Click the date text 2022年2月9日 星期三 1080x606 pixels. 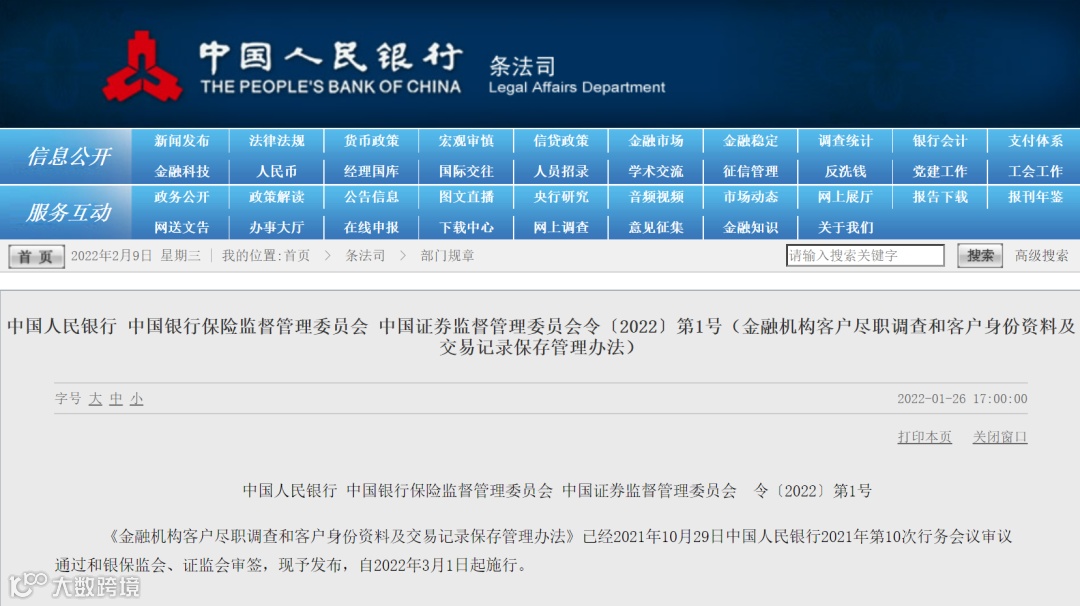click(x=136, y=255)
